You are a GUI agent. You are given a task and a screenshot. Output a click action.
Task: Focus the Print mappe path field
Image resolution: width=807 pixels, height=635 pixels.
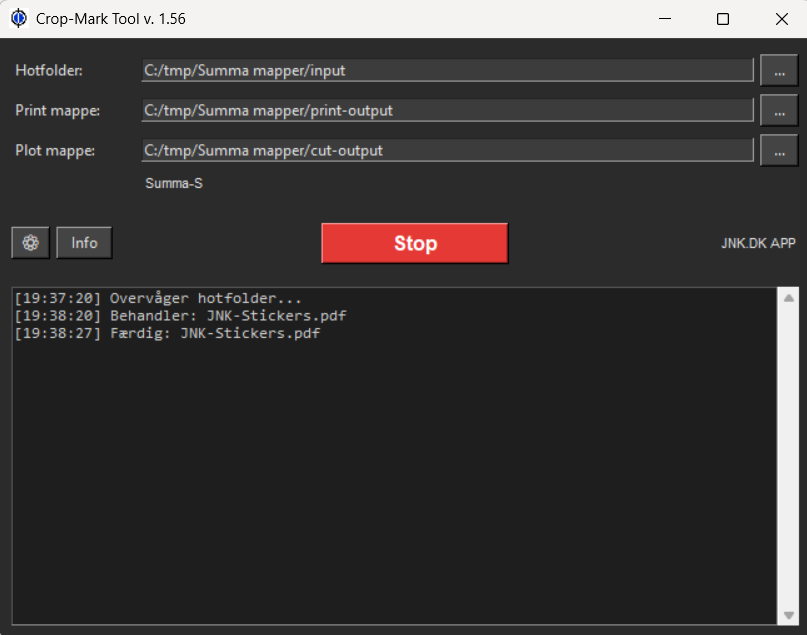[x=446, y=110]
